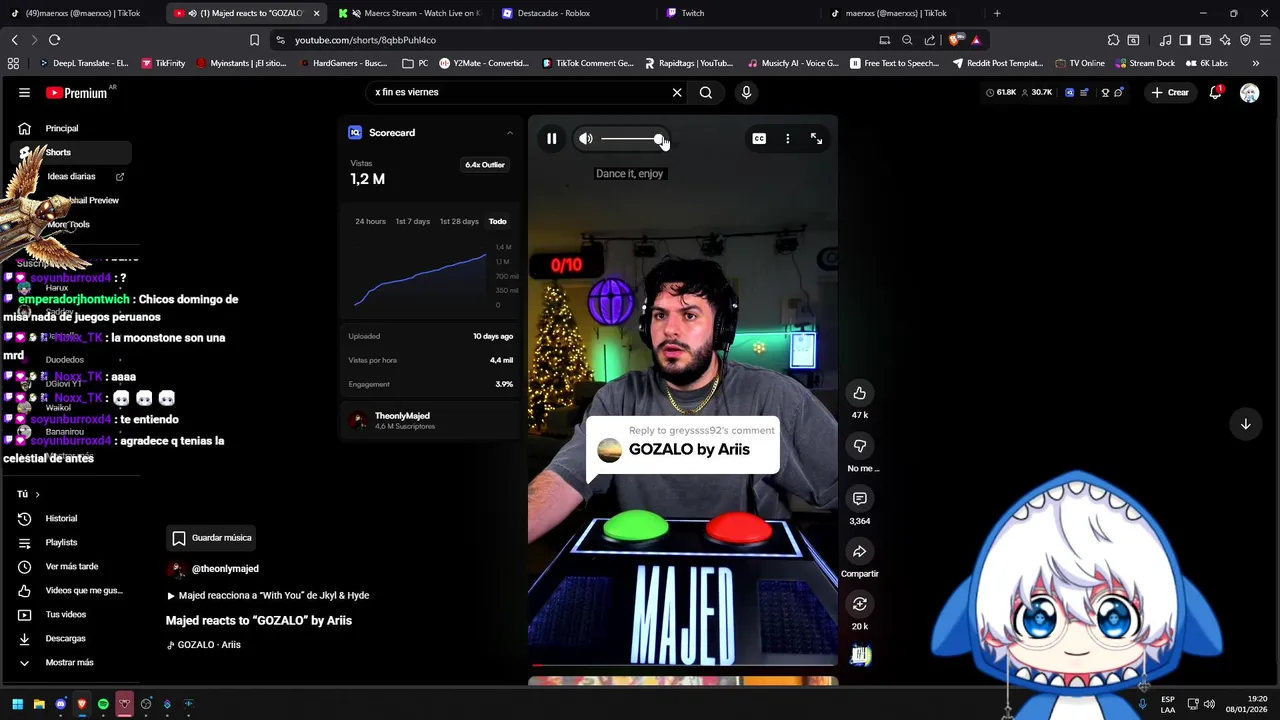Show more bookmarks chevron
This screenshot has width=1280, height=720.
1256,63
